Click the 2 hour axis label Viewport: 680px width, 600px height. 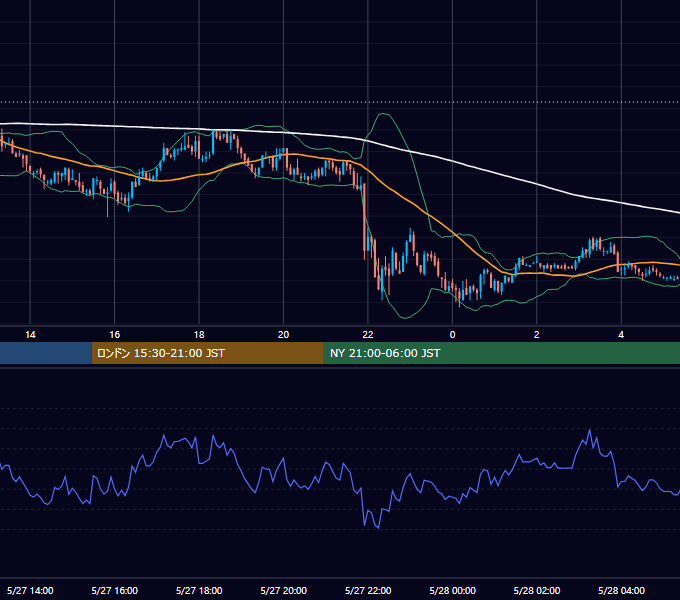point(536,335)
